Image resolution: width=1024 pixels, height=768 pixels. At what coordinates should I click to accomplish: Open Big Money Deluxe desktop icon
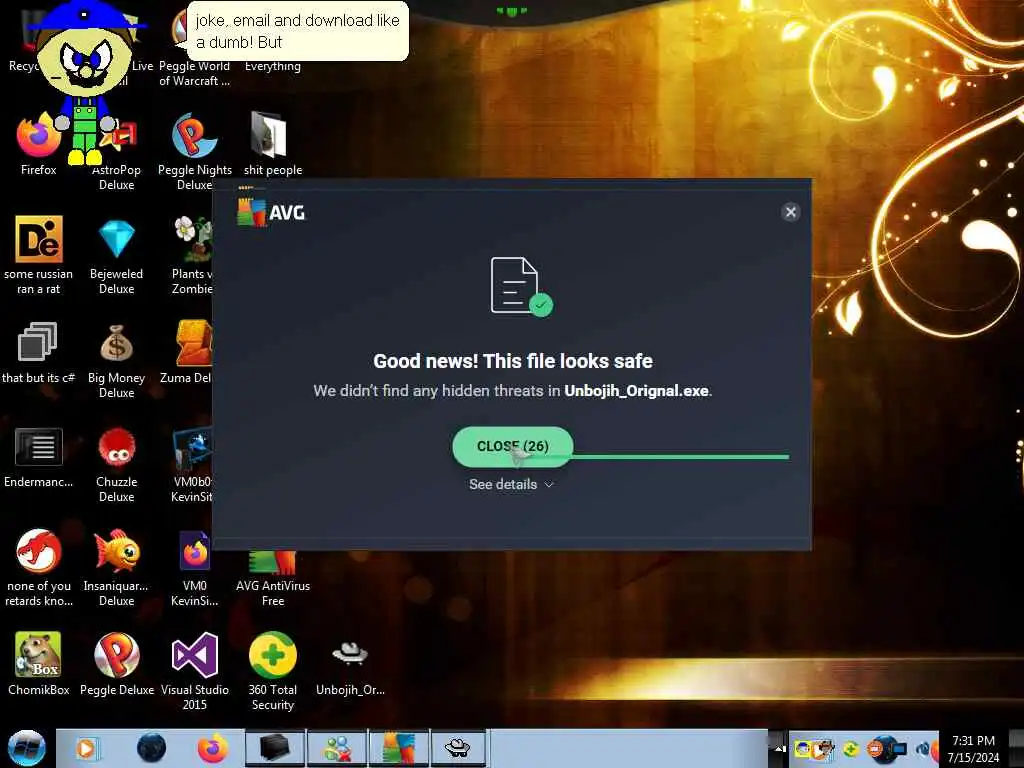tap(116, 360)
